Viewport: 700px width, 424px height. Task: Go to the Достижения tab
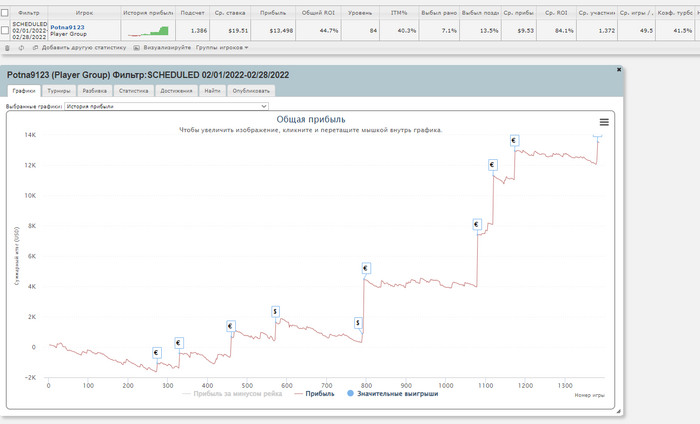176,91
